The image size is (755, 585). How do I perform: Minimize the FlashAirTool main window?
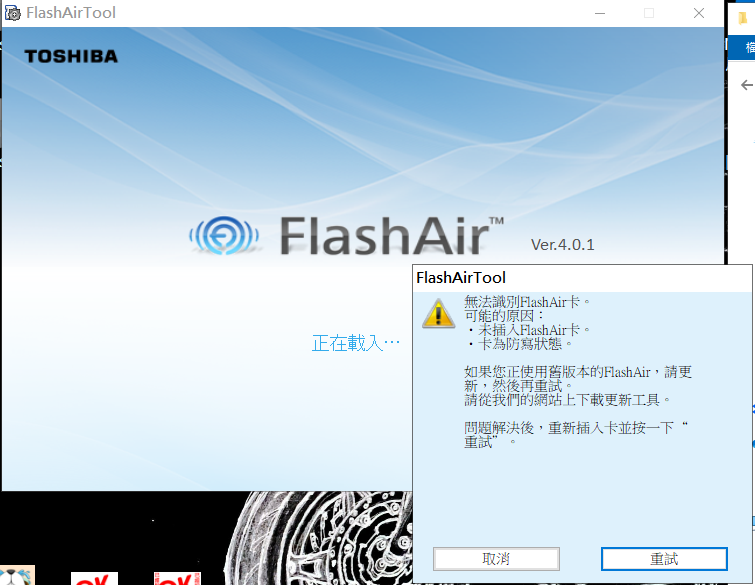coord(600,13)
